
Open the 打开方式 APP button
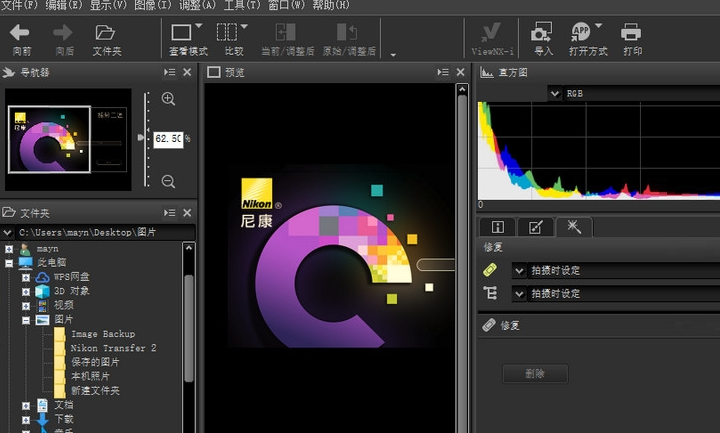(581, 33)
